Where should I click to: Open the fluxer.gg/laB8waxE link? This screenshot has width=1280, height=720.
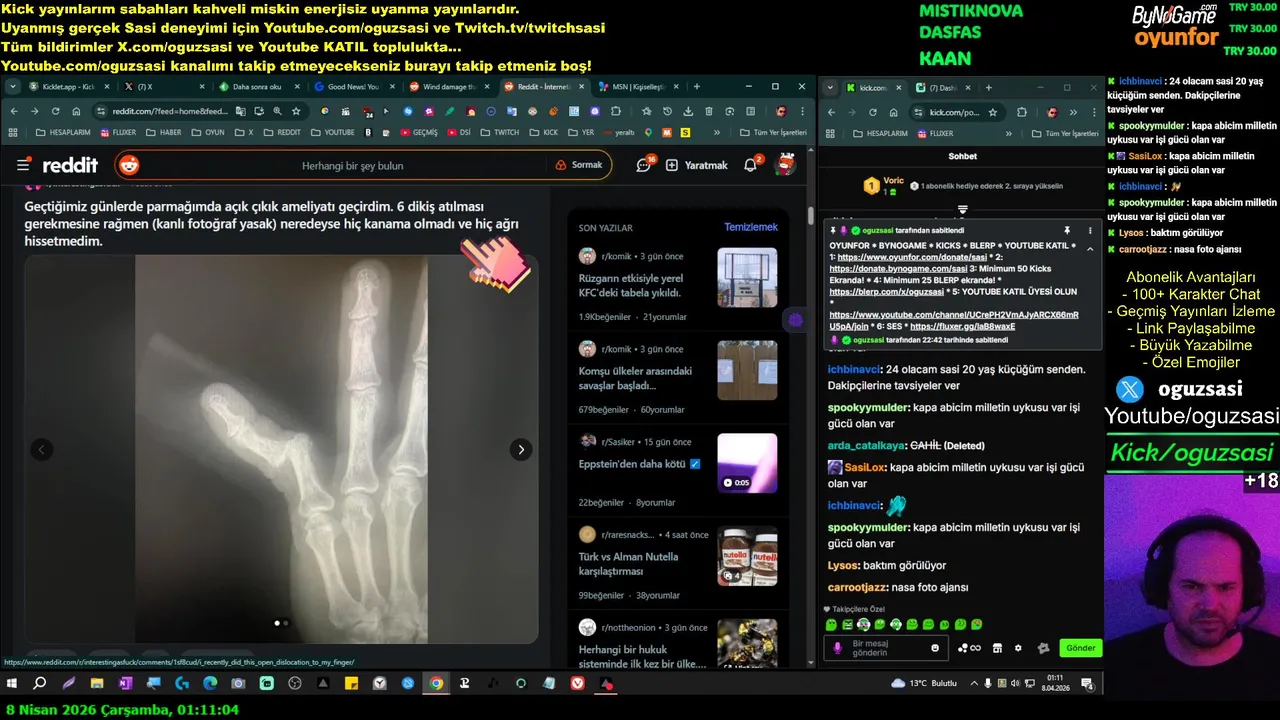tap(963, 327)
